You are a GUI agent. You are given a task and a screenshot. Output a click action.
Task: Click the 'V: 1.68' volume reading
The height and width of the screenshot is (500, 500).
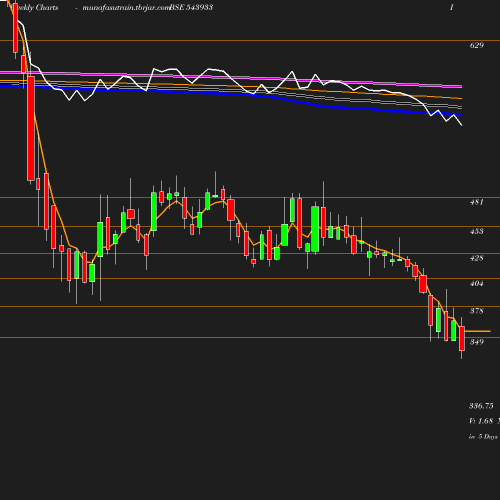tap(481, 421)
